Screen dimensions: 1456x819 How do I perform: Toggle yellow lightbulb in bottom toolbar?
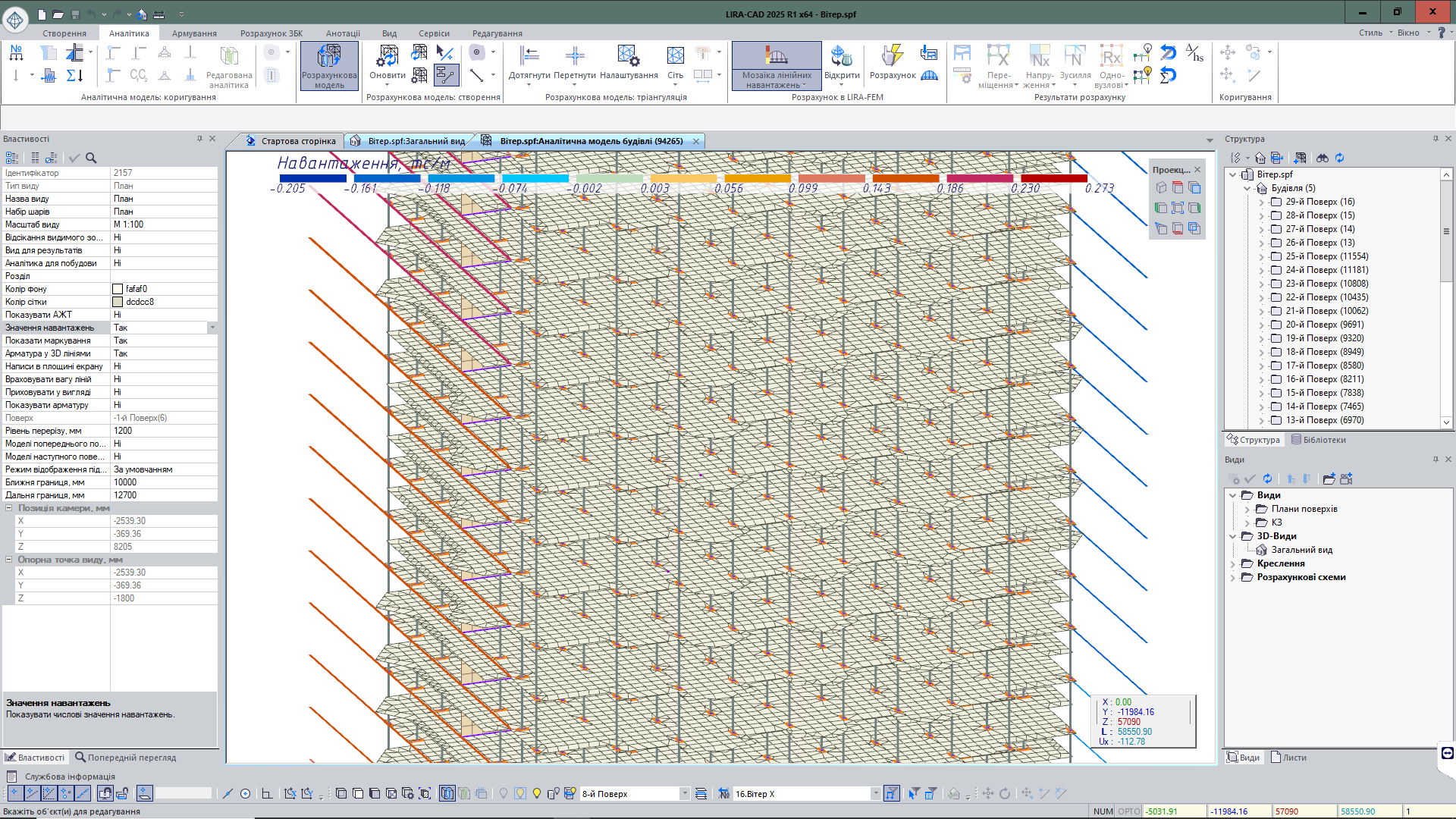(537, 793)
